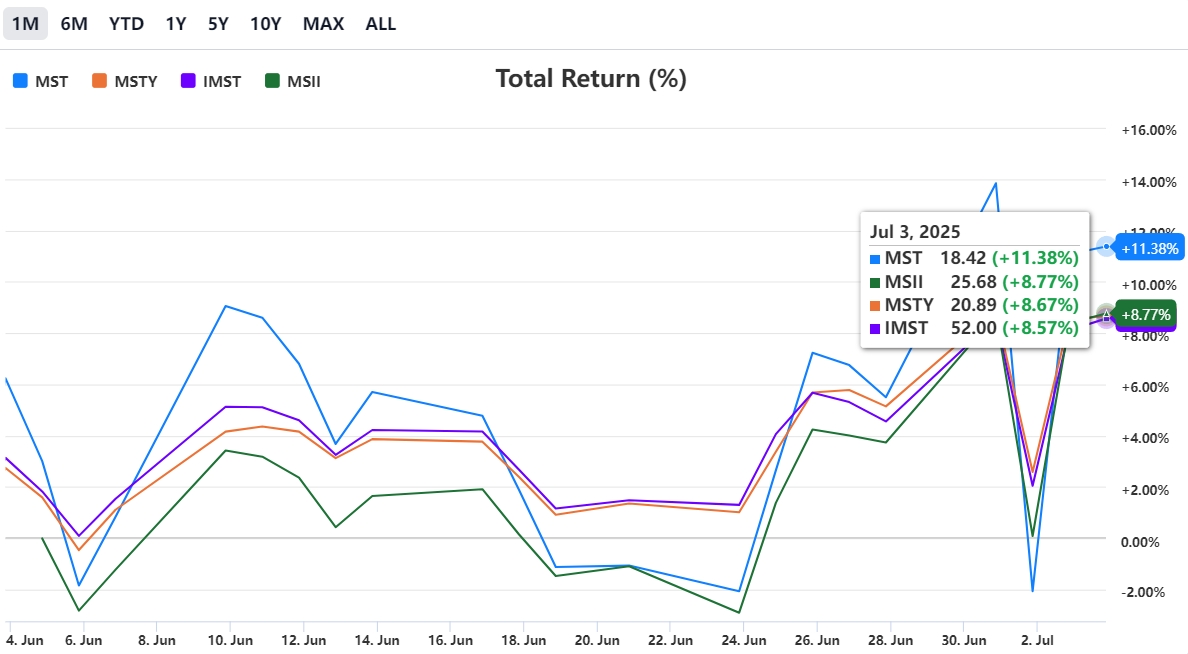Screen dimensions: 1188x654
Task: Click the 12. Jun x-axis label
Action: point(304,640)
